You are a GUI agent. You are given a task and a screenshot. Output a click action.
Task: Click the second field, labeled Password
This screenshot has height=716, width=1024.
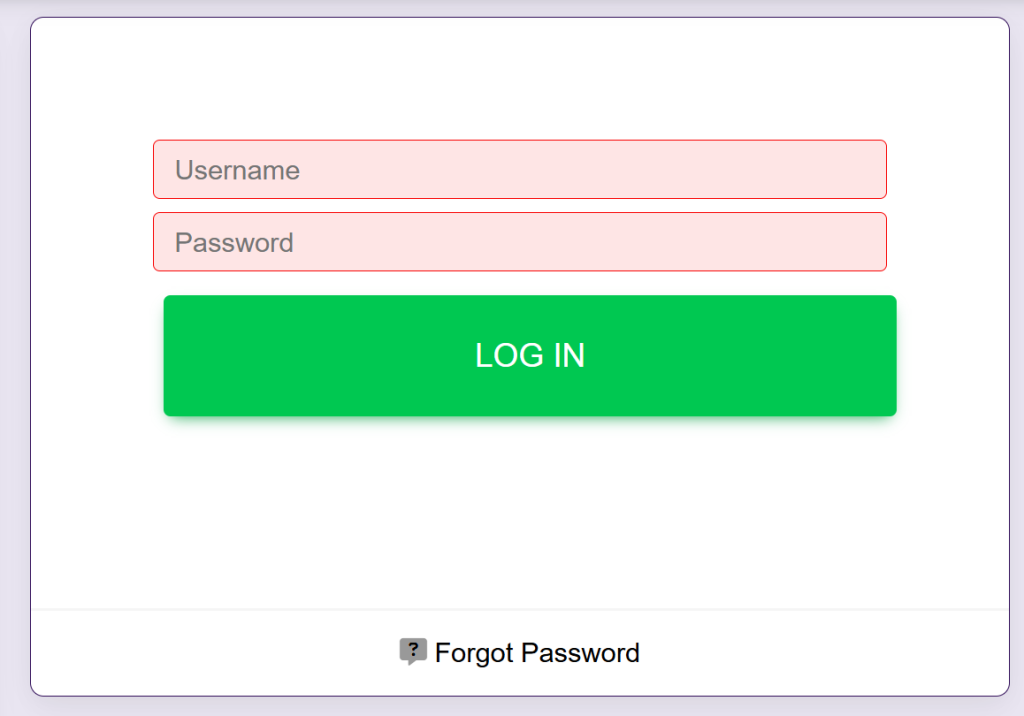pyautogui.click(x=519, y=242)
